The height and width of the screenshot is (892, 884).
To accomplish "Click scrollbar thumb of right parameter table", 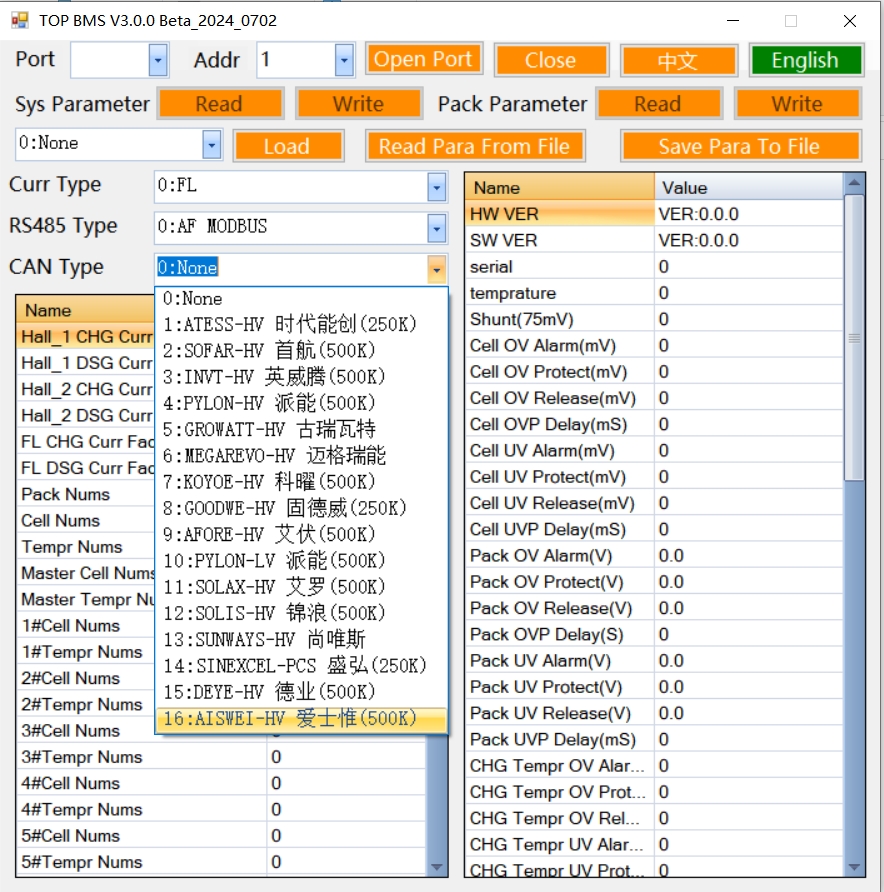I will [854, 338].
